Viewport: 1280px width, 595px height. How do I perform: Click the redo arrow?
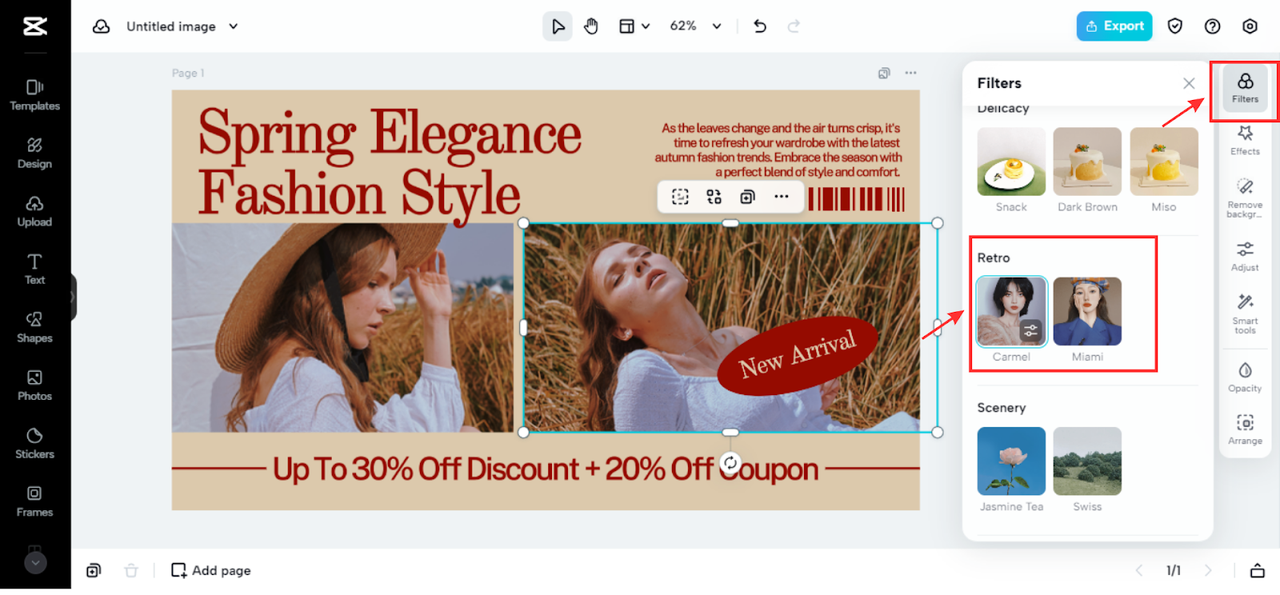tap(794, 26)
